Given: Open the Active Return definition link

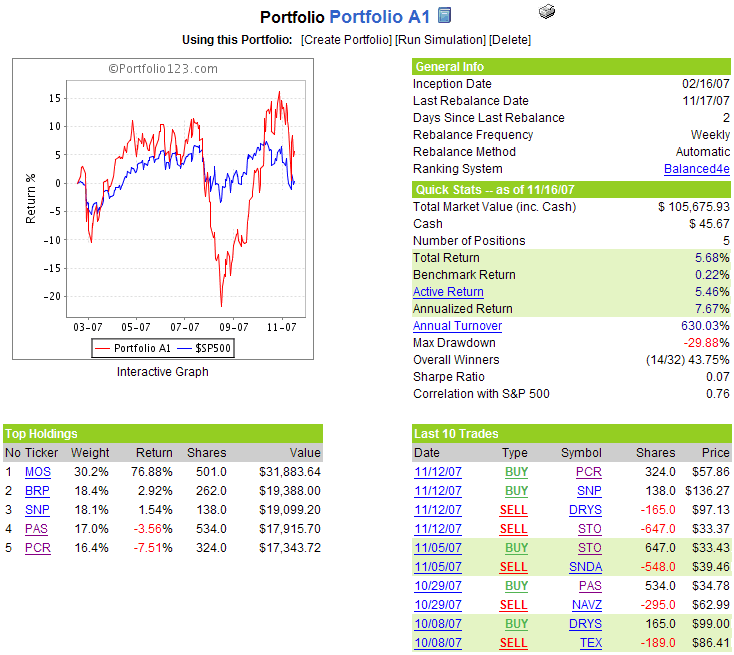Looking at the screenshot, I should (x=448, y=292).
